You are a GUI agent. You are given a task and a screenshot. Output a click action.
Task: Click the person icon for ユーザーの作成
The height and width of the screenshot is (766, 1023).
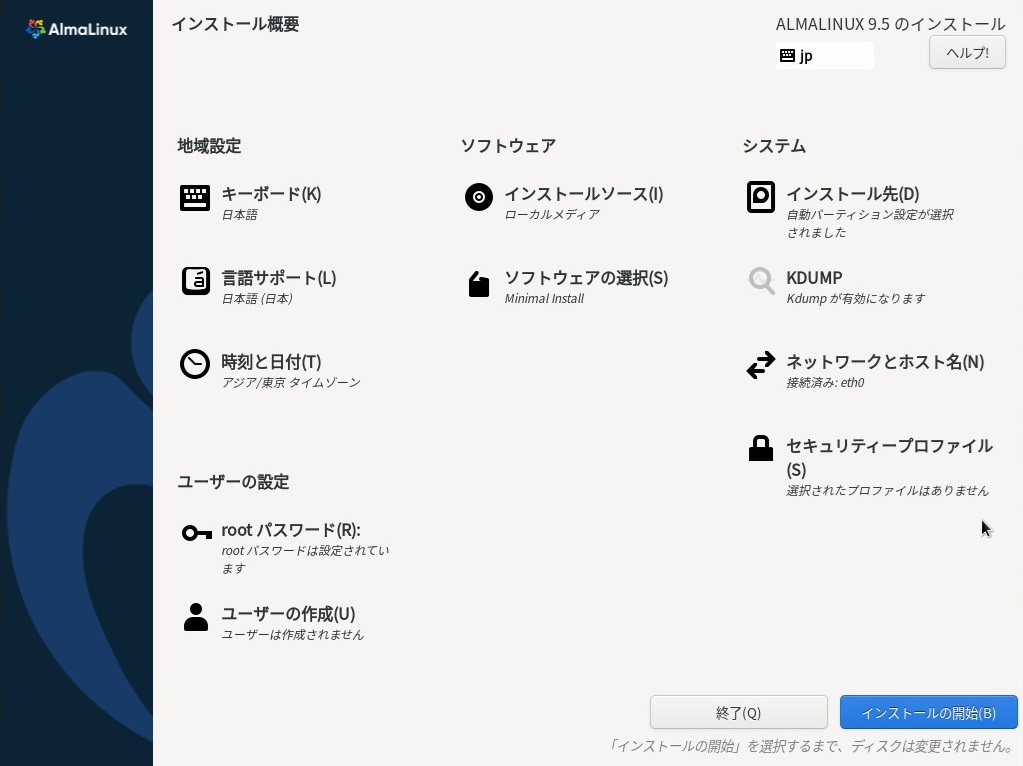(x=196, y=617)
